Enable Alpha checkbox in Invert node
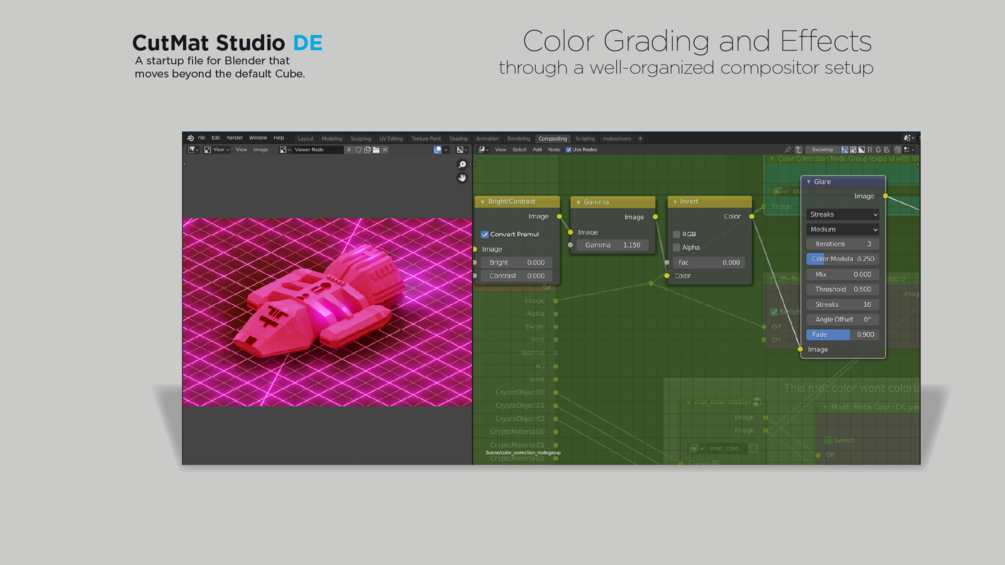This screenshot has height=565, width=1005. (x=676, y=247)
